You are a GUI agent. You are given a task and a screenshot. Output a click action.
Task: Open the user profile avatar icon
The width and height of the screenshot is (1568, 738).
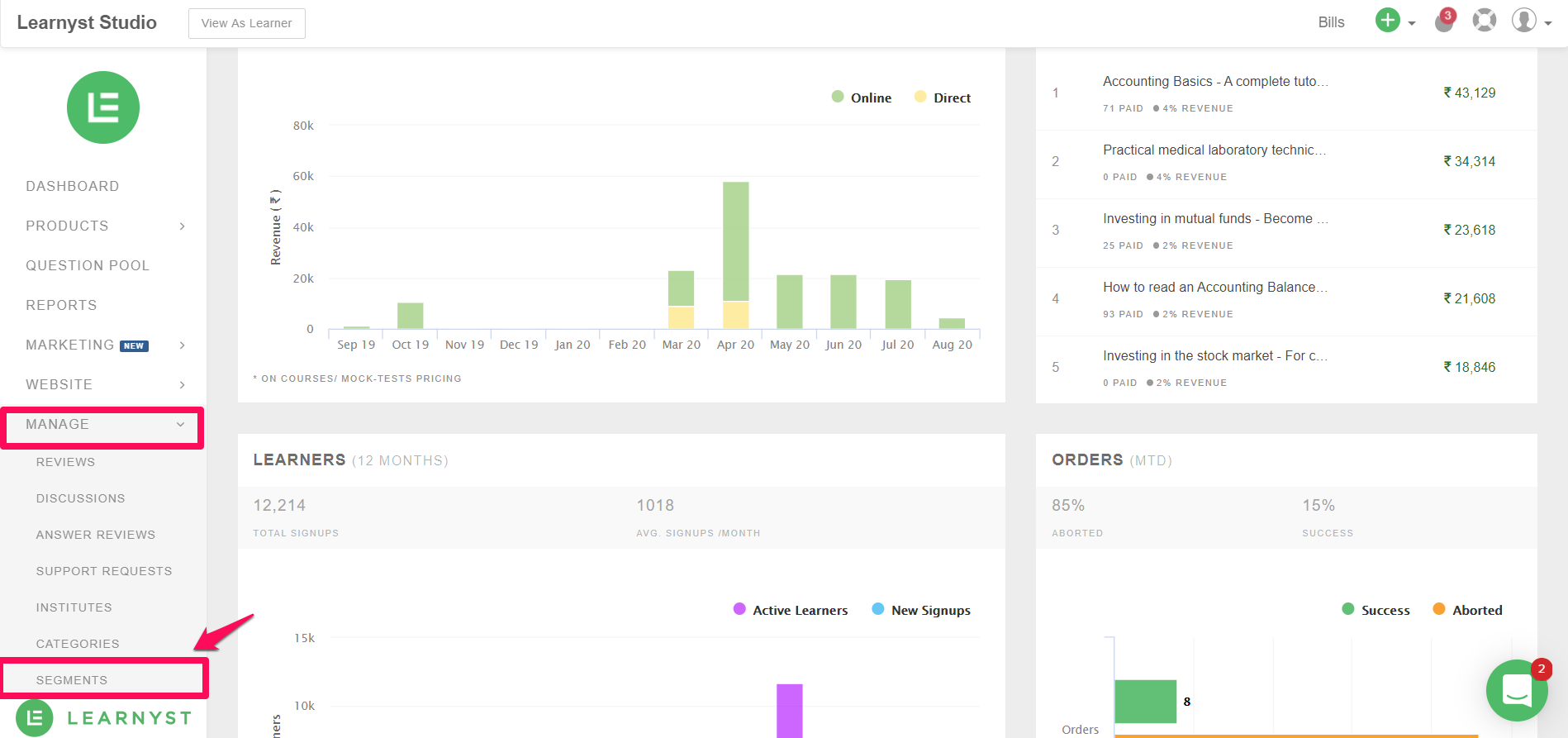coord(1524,20)
